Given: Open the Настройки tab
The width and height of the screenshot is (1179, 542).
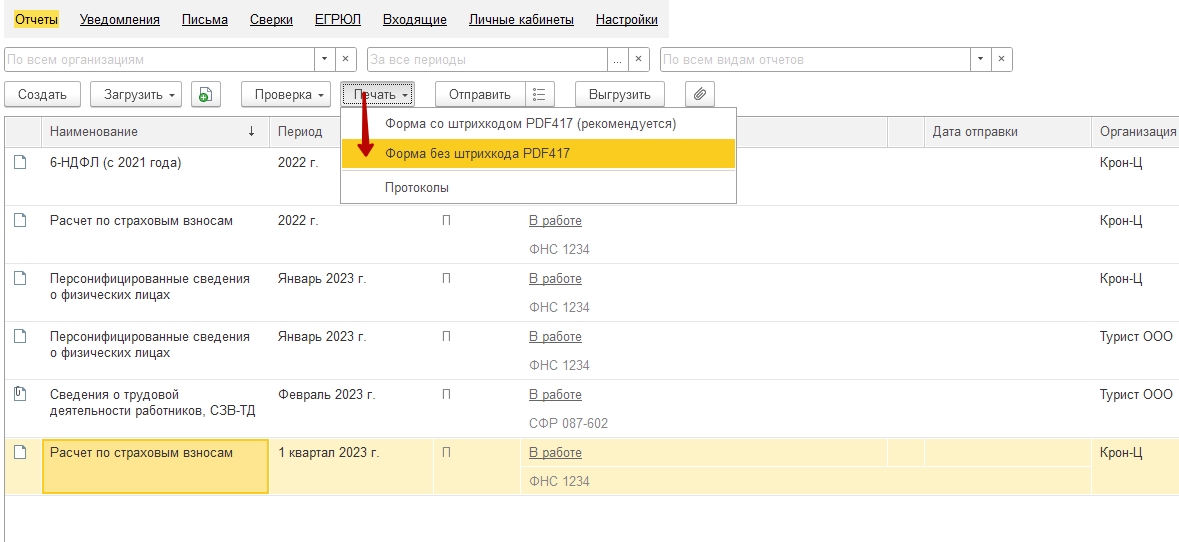Looking at the screenshot, I should pos(626,19).
